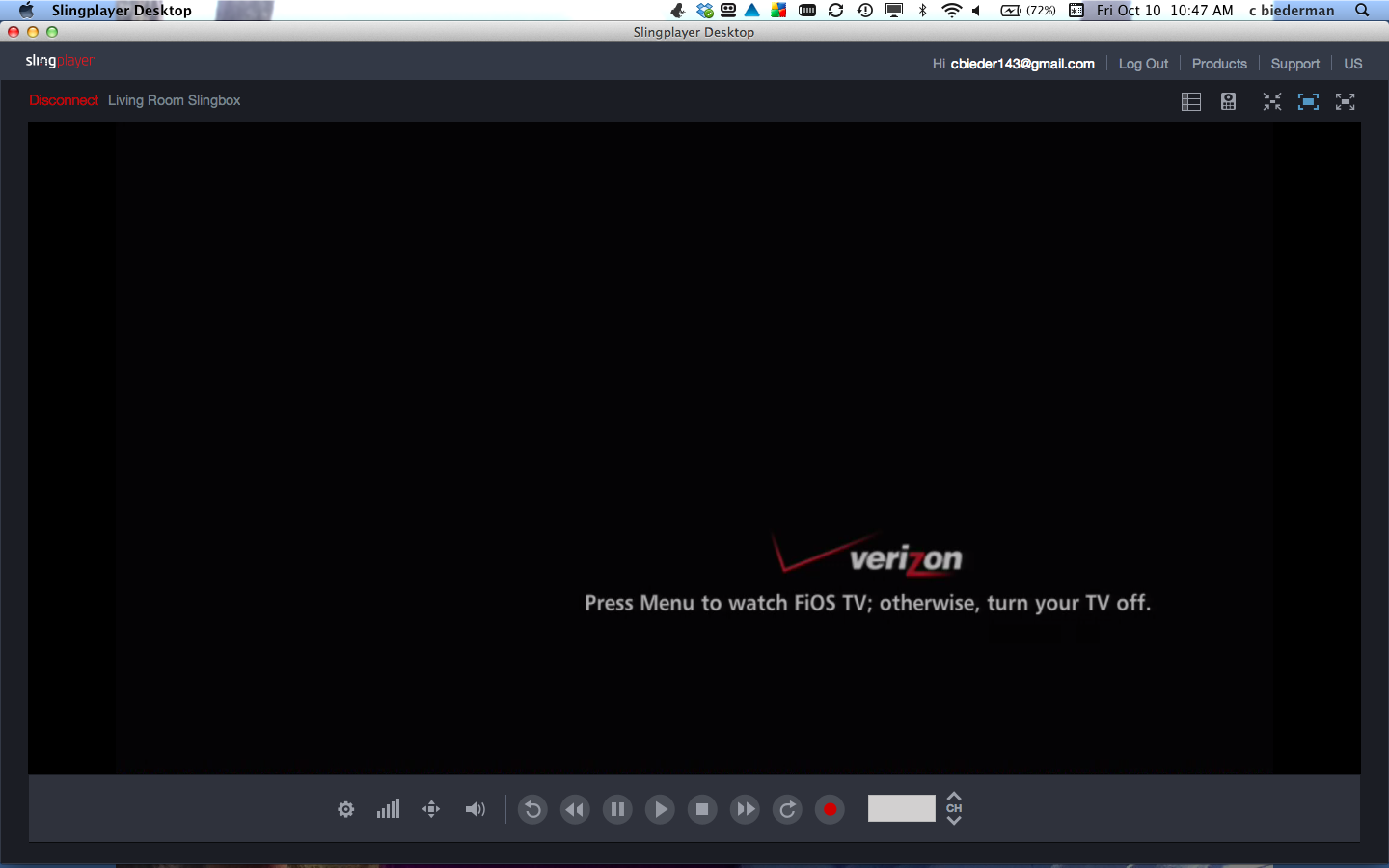Rewind the video stream
This screenshot has height=868, width=1389.
pos(575,809)
